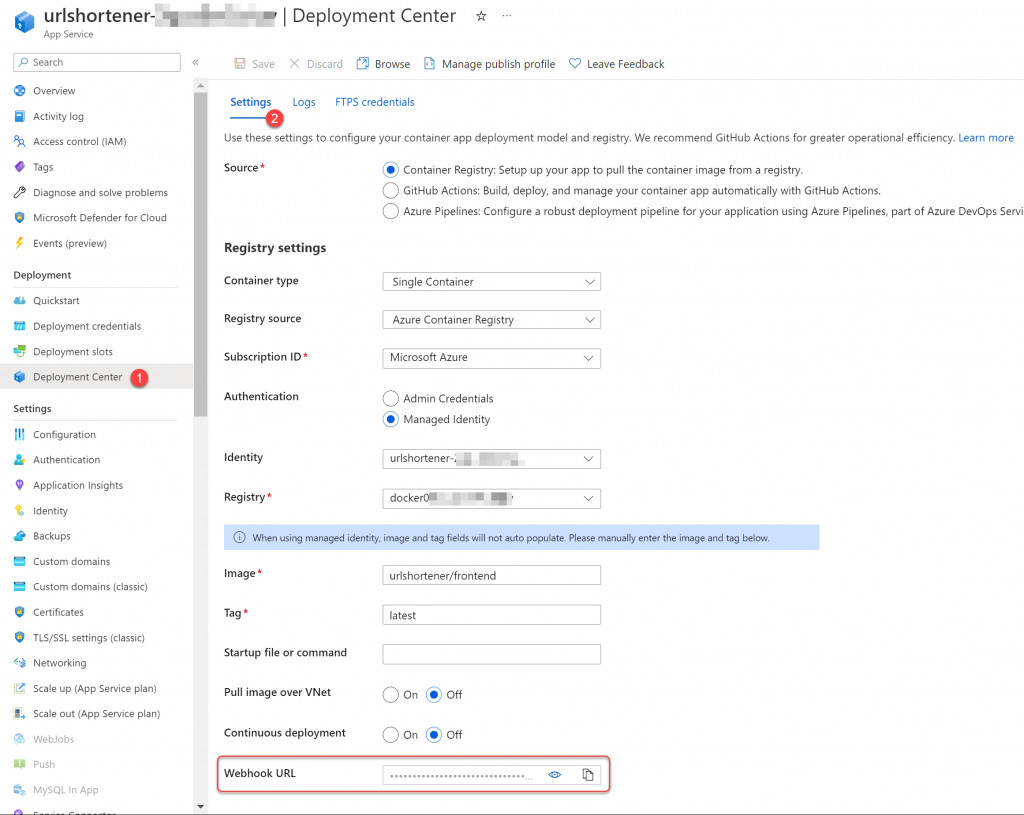Choose Managed Identity authentication
The width and height of the screenshot is (1024, 815).
[x=391, y=419]
